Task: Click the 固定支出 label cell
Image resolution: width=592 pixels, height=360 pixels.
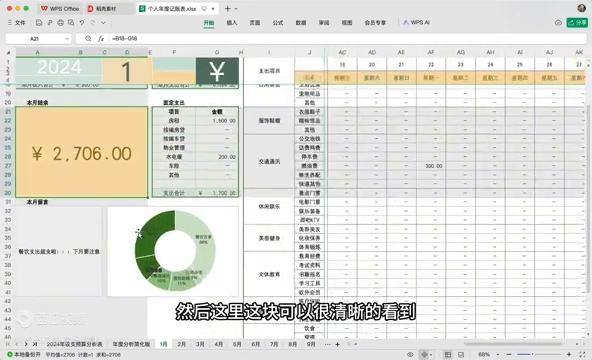Action: tap(174, 102)
